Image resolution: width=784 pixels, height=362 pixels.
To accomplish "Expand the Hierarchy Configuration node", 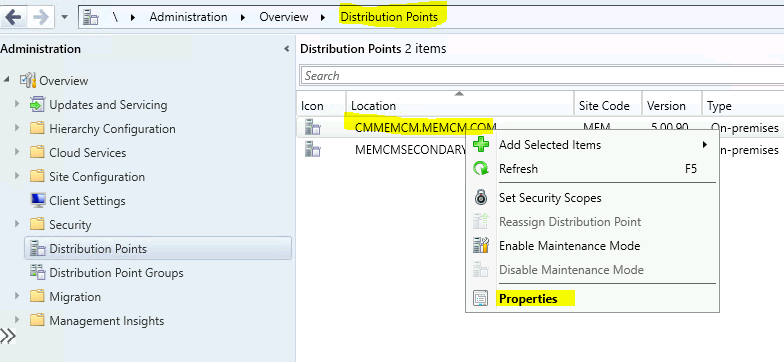I will tap(17, 128).
